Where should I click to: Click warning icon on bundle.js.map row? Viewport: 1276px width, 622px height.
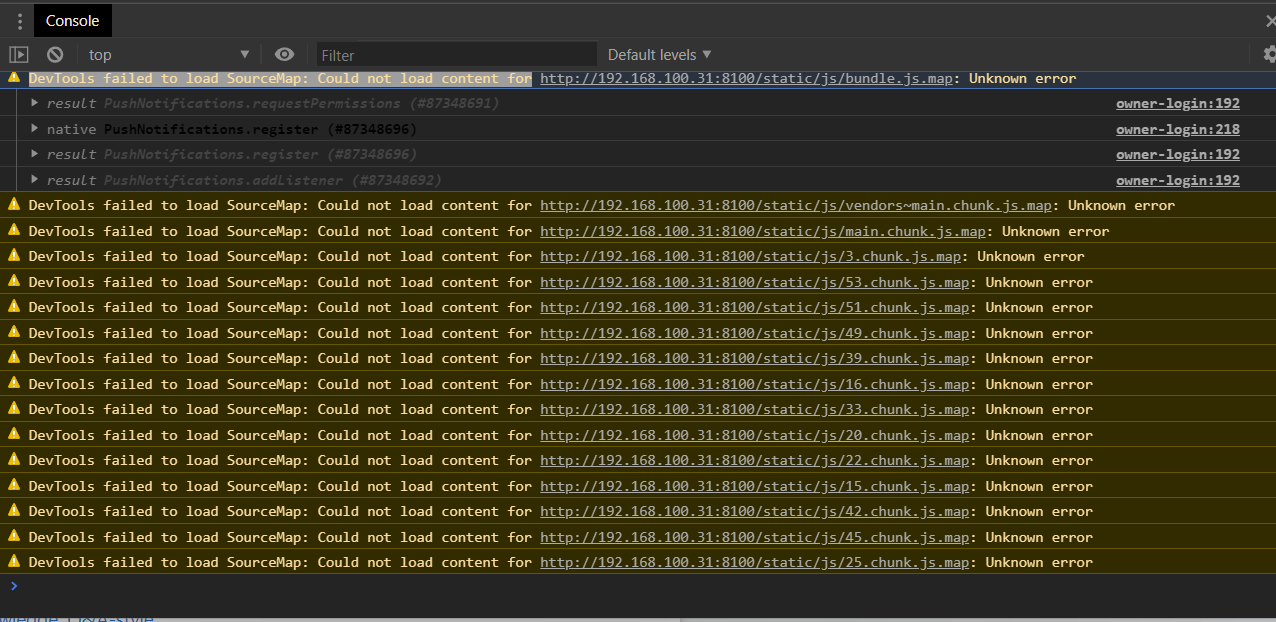(14, 77)
